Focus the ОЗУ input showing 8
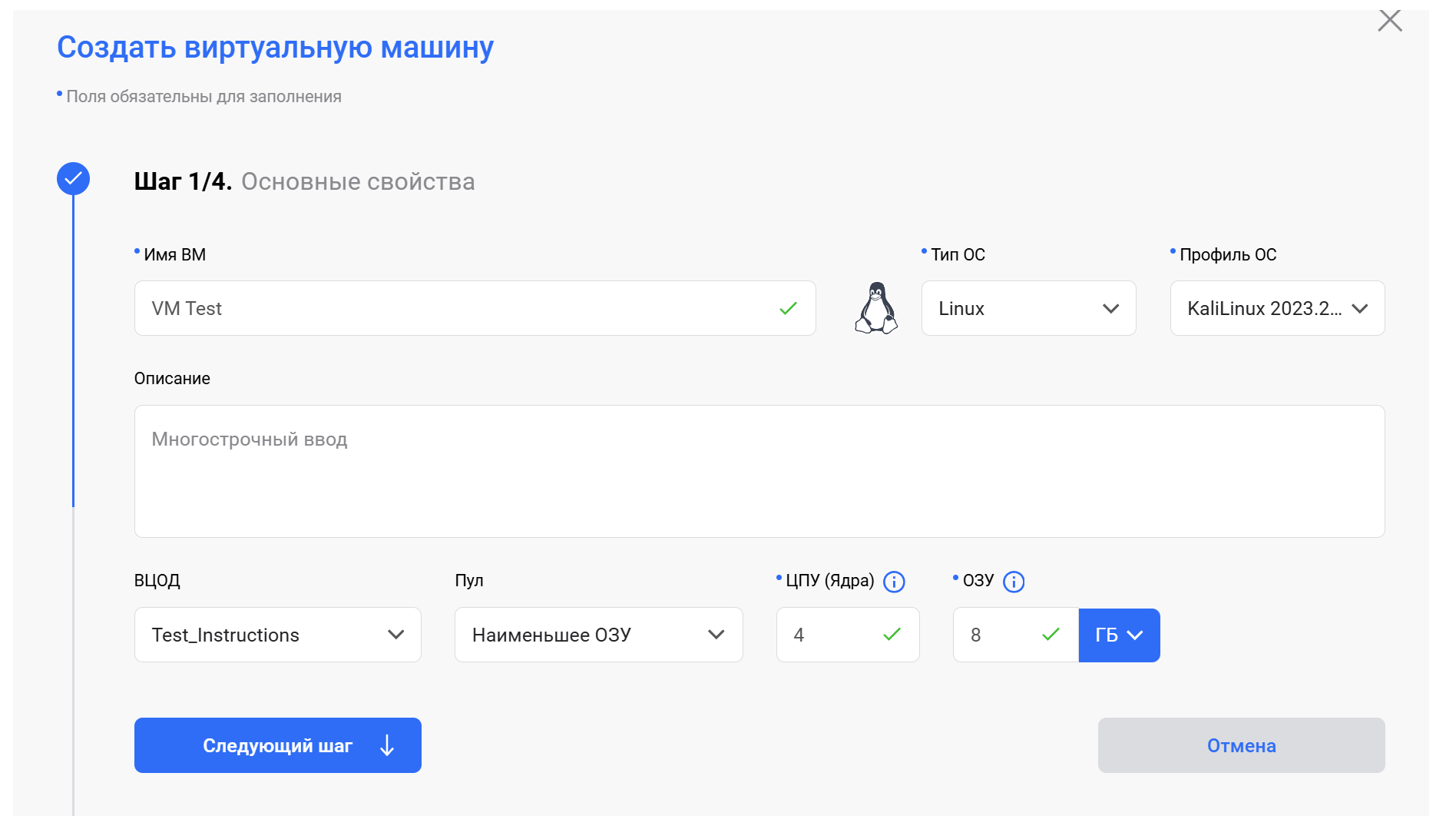 (1015, 635)
